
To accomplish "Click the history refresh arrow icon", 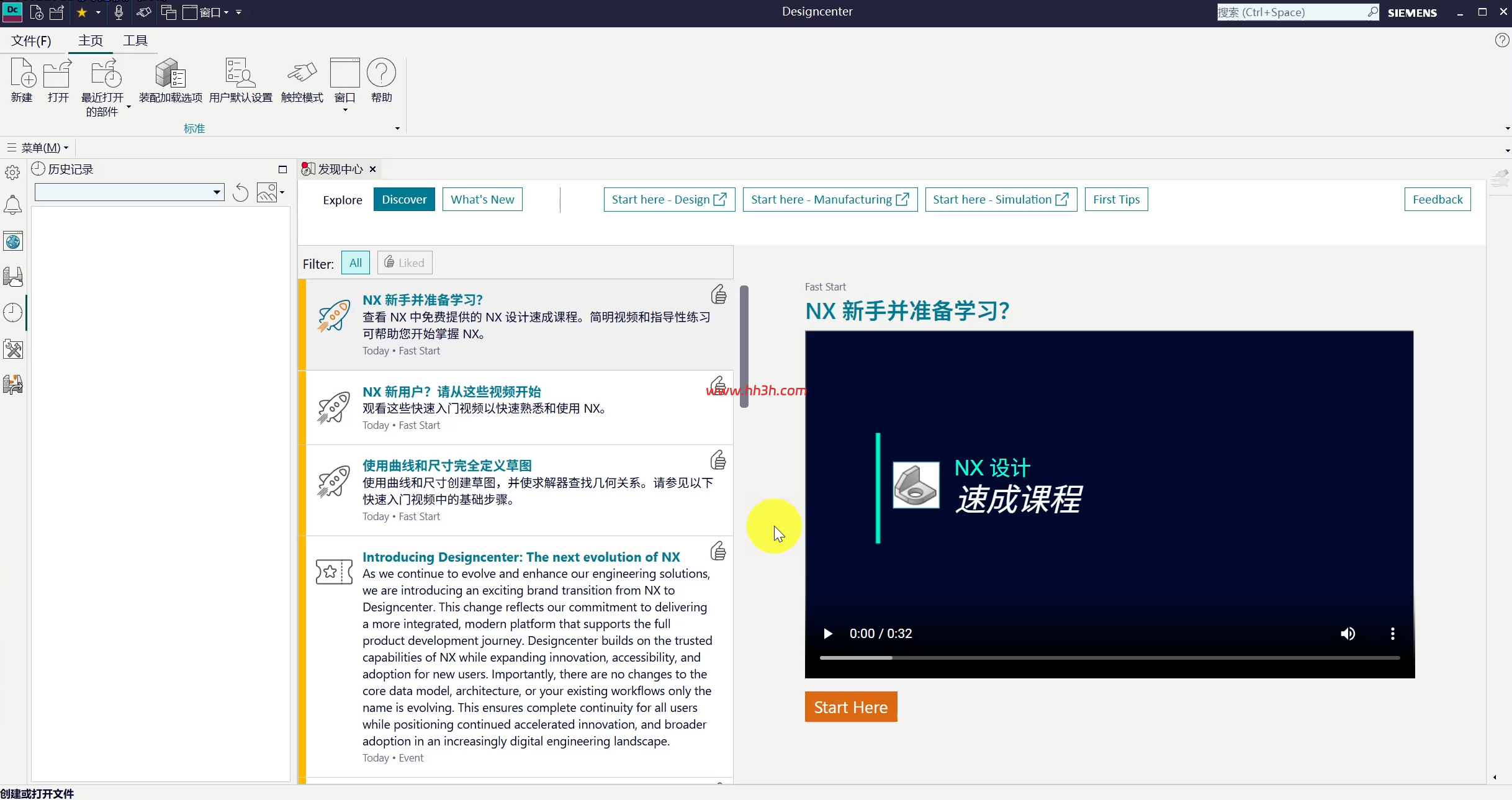I will coord(241,193).
